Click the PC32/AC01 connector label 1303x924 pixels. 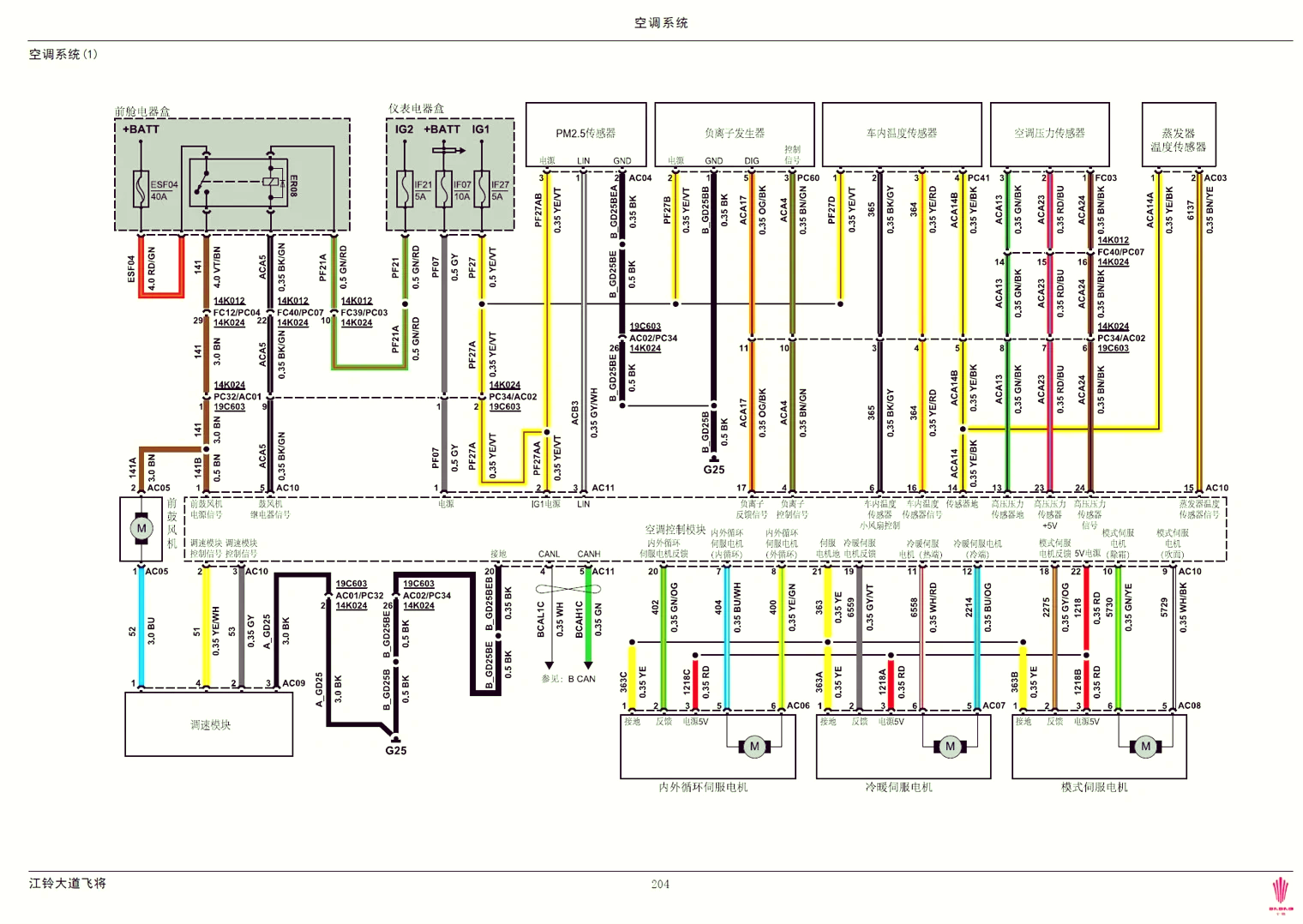coord(237,397)
